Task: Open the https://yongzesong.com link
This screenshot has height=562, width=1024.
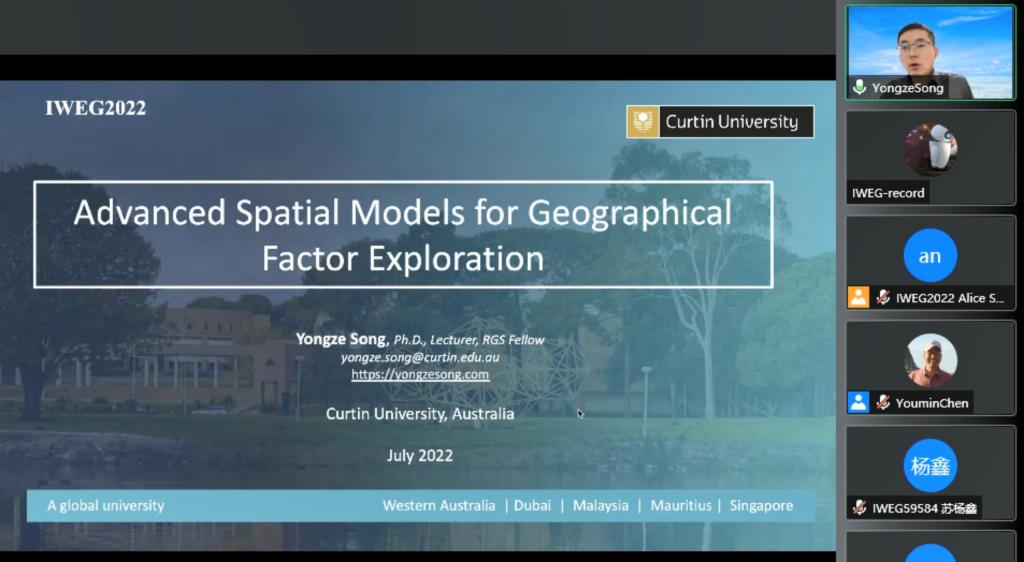Action: [x=420, y=375]
